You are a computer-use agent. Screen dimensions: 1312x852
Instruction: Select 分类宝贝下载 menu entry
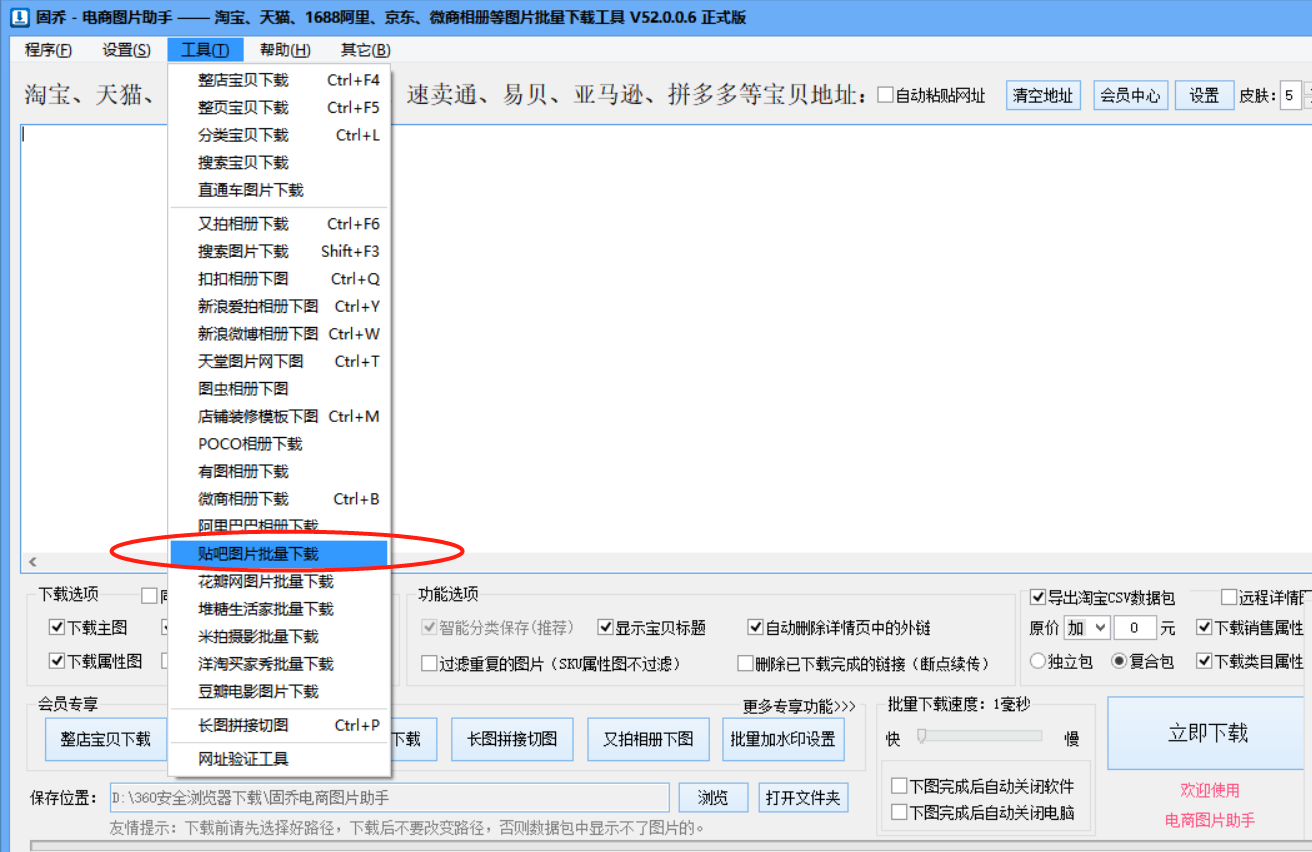[279, 135]
